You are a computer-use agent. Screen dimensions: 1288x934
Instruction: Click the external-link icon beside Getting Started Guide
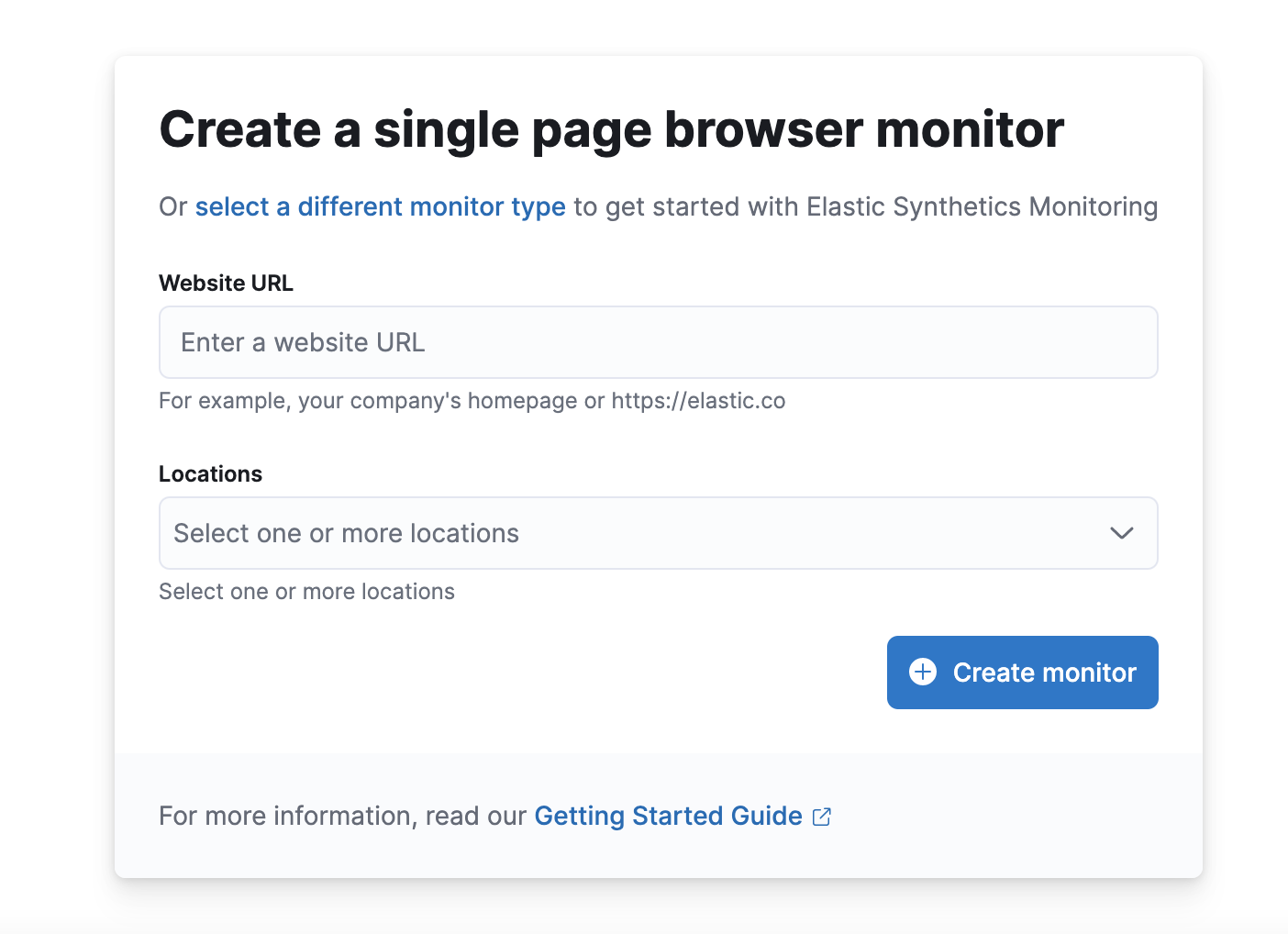(821, 816)
